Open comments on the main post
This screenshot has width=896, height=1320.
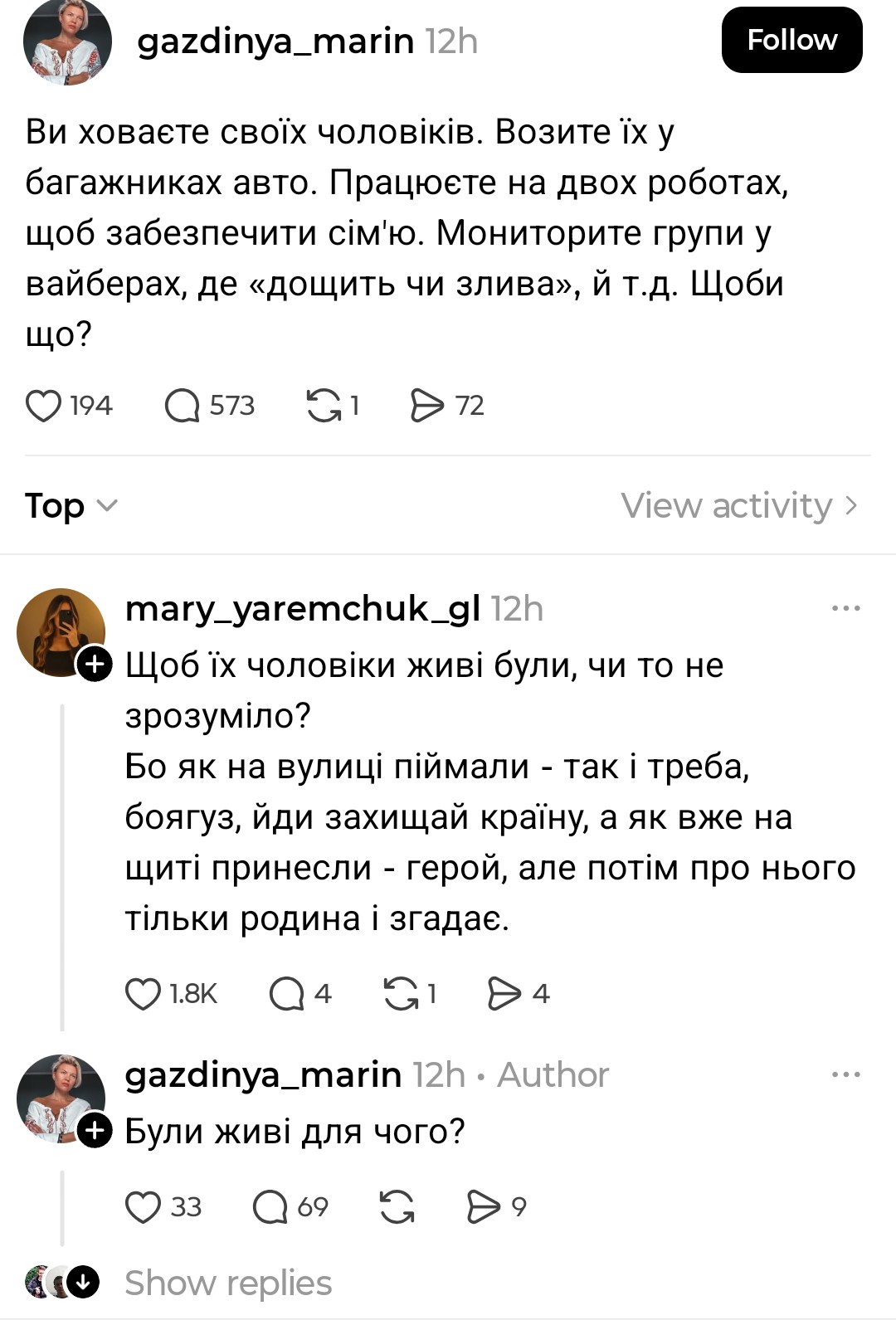pyautogui.click(x=183, y=406)
